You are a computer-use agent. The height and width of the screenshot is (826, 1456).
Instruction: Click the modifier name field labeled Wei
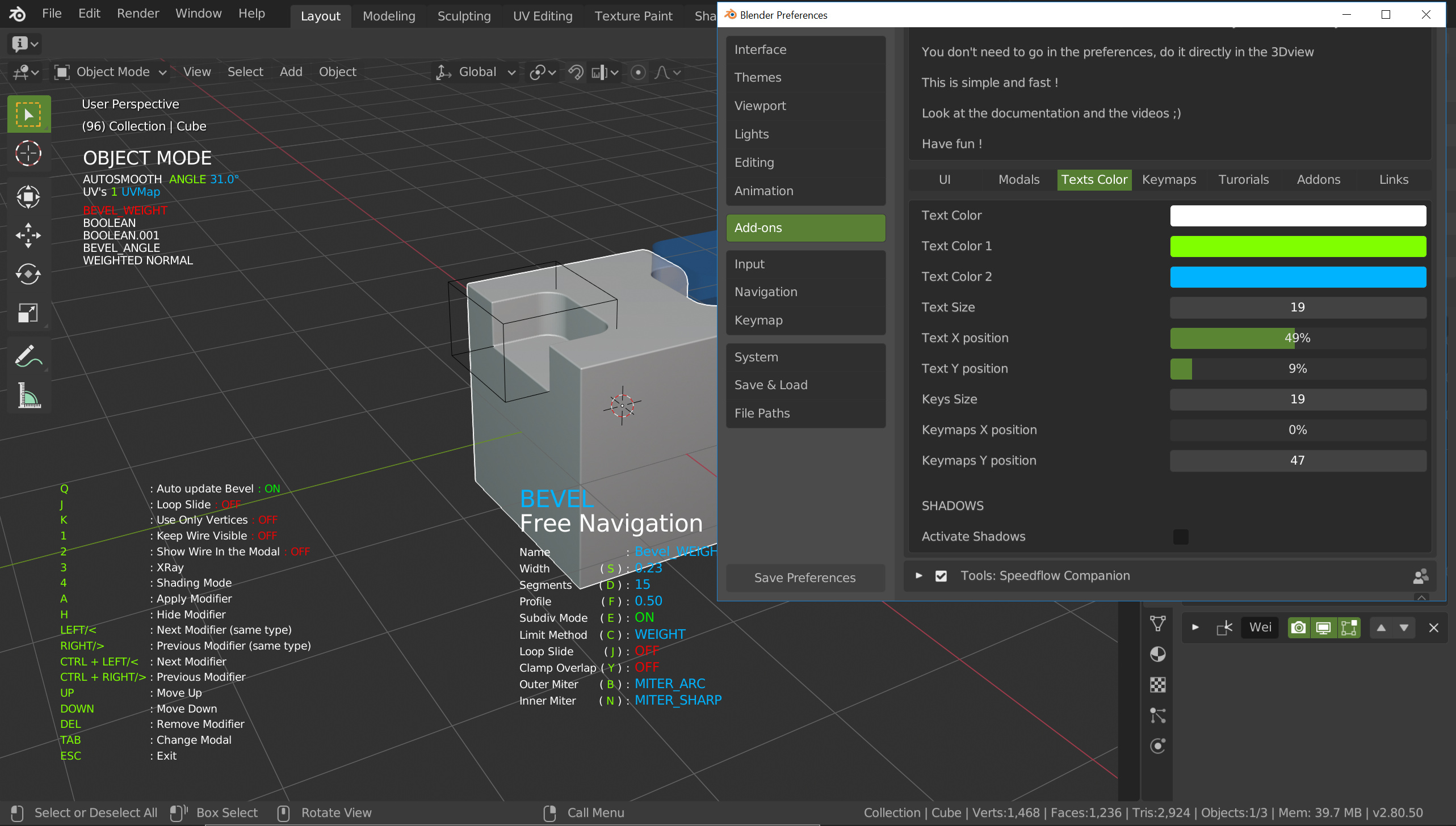coord(1260,627)
